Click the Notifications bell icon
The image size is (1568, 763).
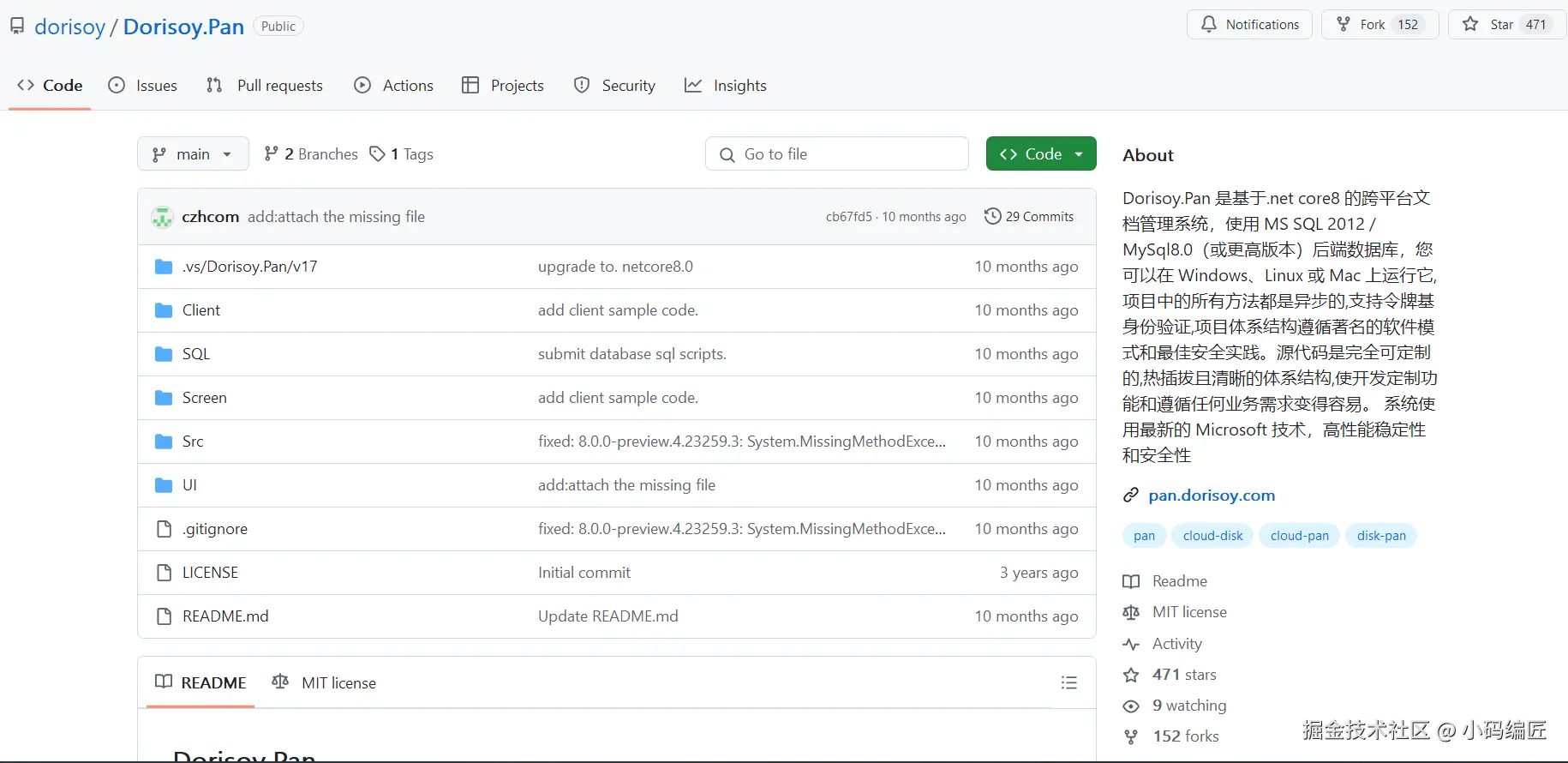pos(1209,25)
